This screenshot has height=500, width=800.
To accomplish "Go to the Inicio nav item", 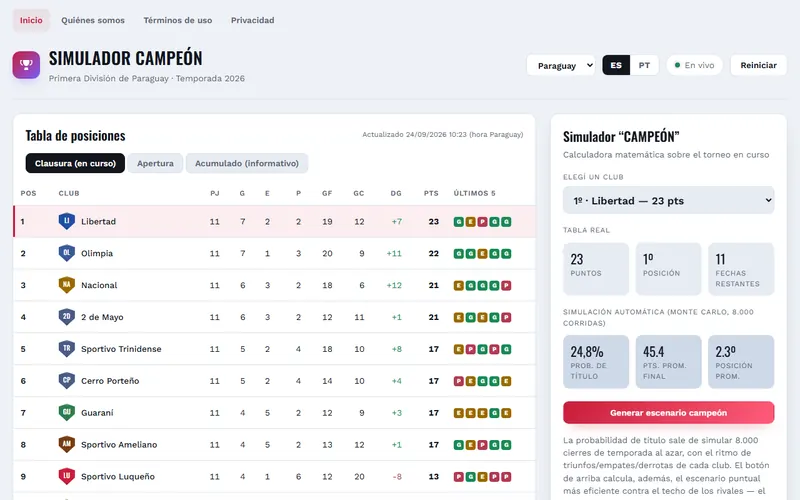I will (x=31, y=20).
